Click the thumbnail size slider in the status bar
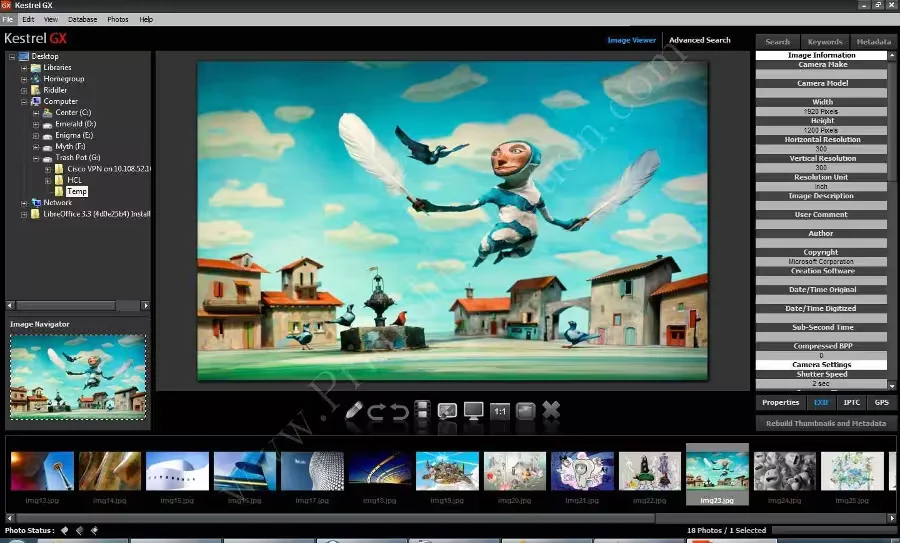Viewport: 900px width, 543px height. tap(833, 530)
